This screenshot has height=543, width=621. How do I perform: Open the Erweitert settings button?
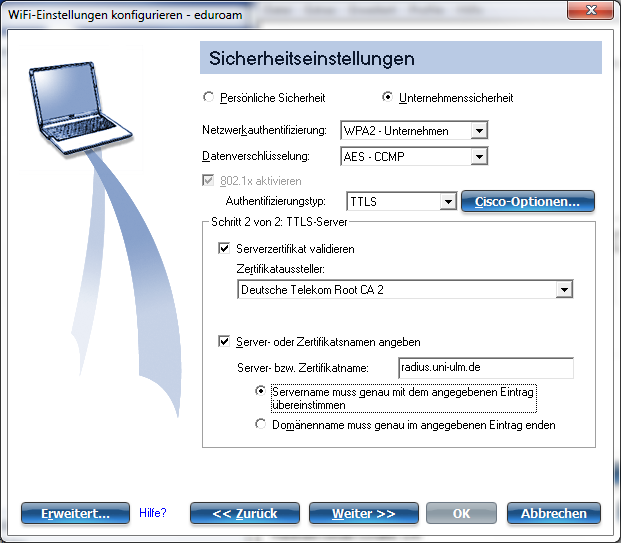pos(75,513)
